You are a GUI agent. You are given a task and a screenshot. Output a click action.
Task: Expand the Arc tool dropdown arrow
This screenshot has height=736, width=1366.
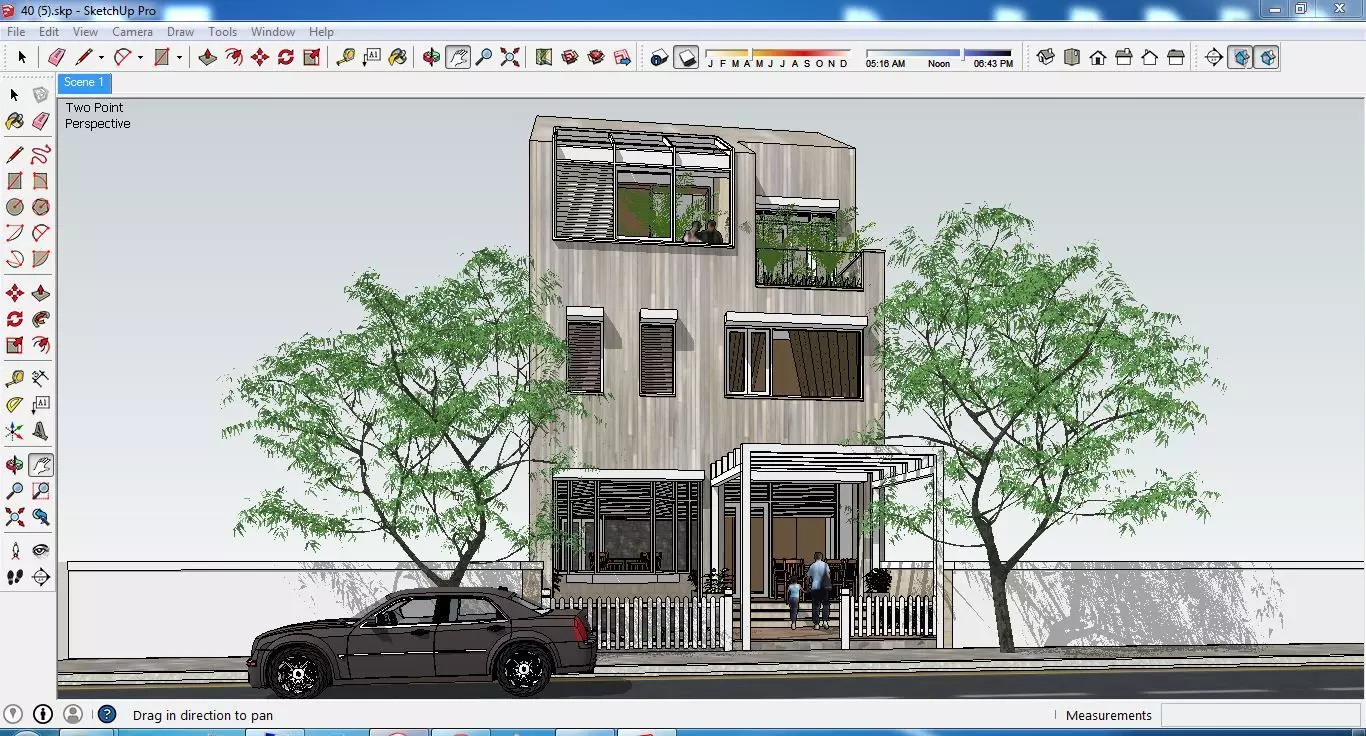140,58
